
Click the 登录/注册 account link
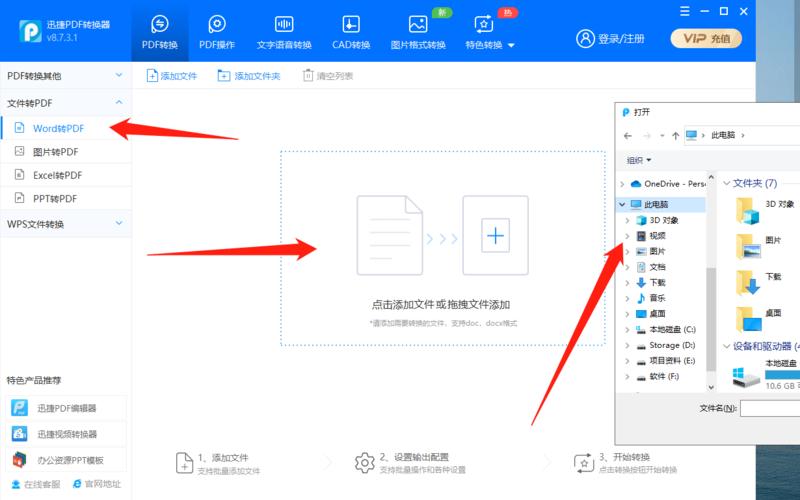[x=611, y=38]
